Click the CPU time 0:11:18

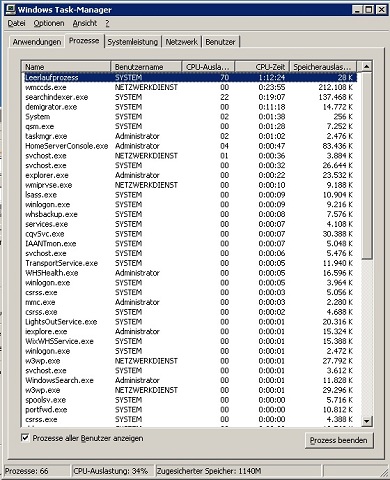tap(272, 107)
